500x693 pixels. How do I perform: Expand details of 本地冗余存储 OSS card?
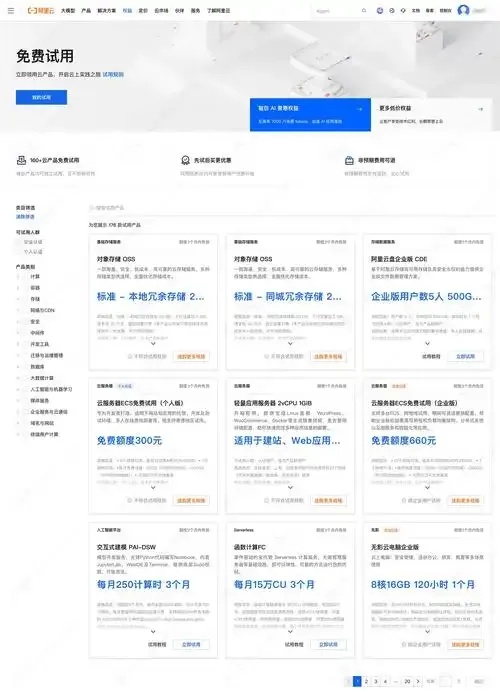click(x=153, y=343)
